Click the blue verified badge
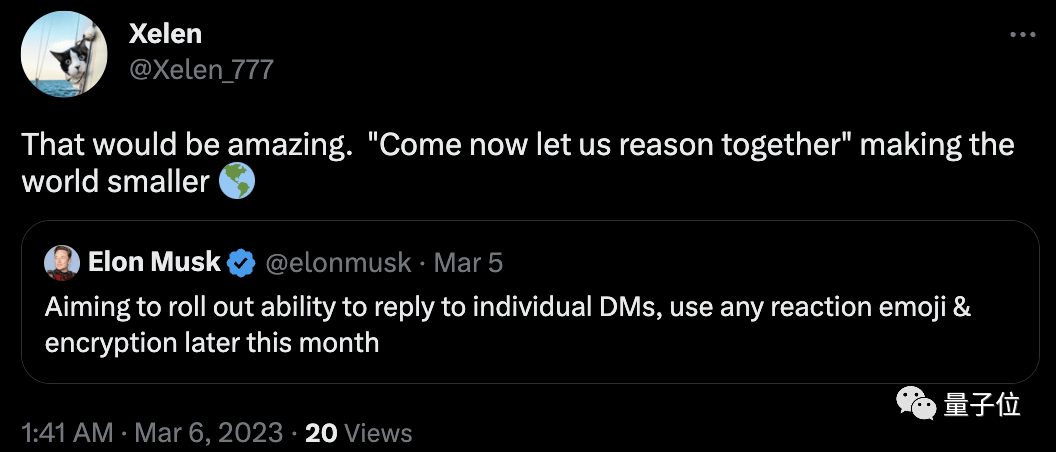1056x452 pixels. (x=241, y=263)
